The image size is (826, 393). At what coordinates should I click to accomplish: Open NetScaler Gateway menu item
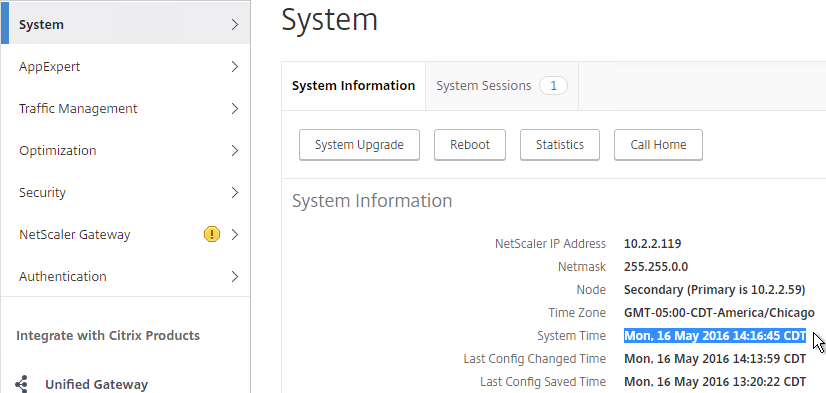click(125, 234)
